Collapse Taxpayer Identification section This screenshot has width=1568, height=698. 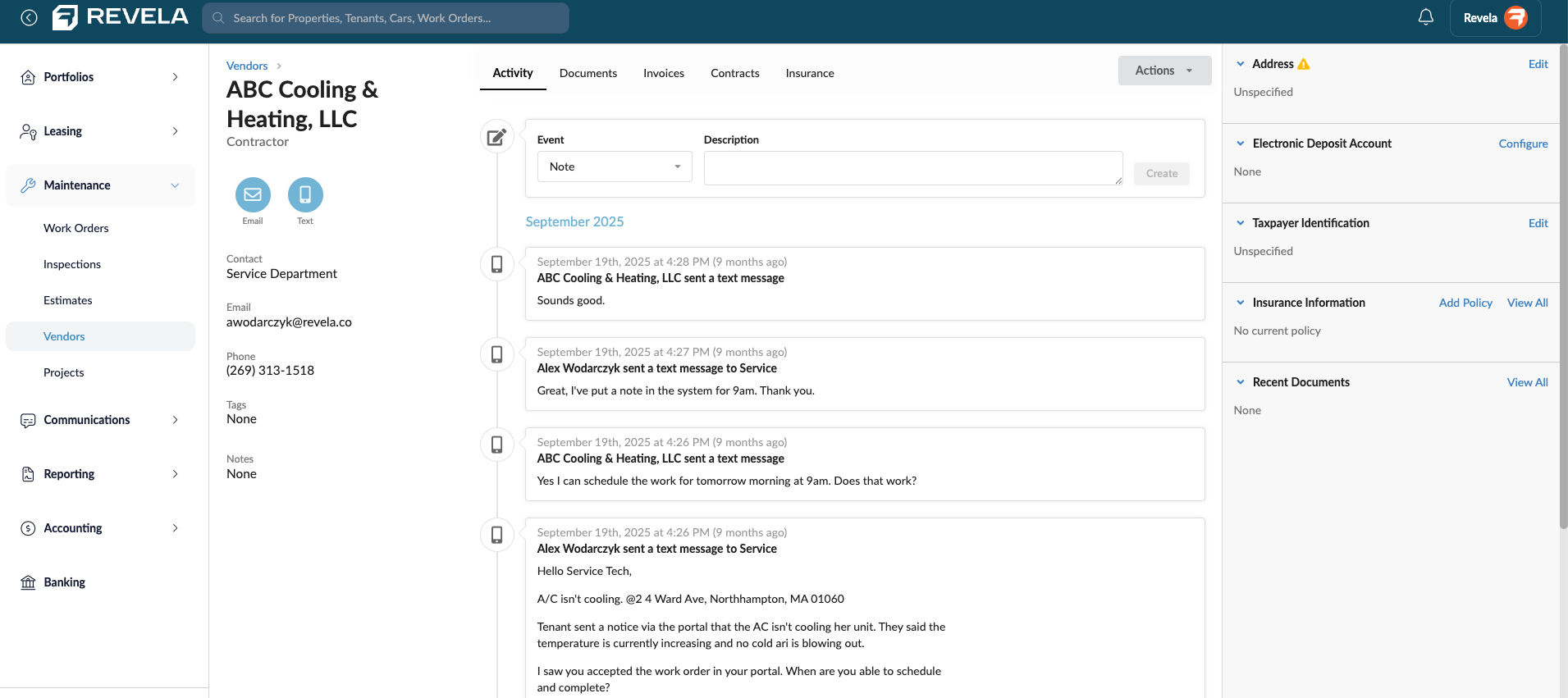click(1241, 223)
